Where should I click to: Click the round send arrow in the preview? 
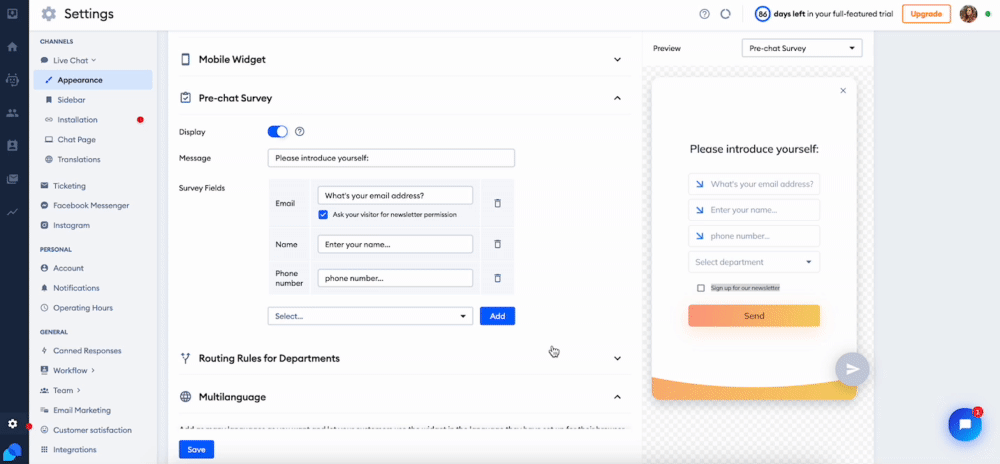(852, 369)
